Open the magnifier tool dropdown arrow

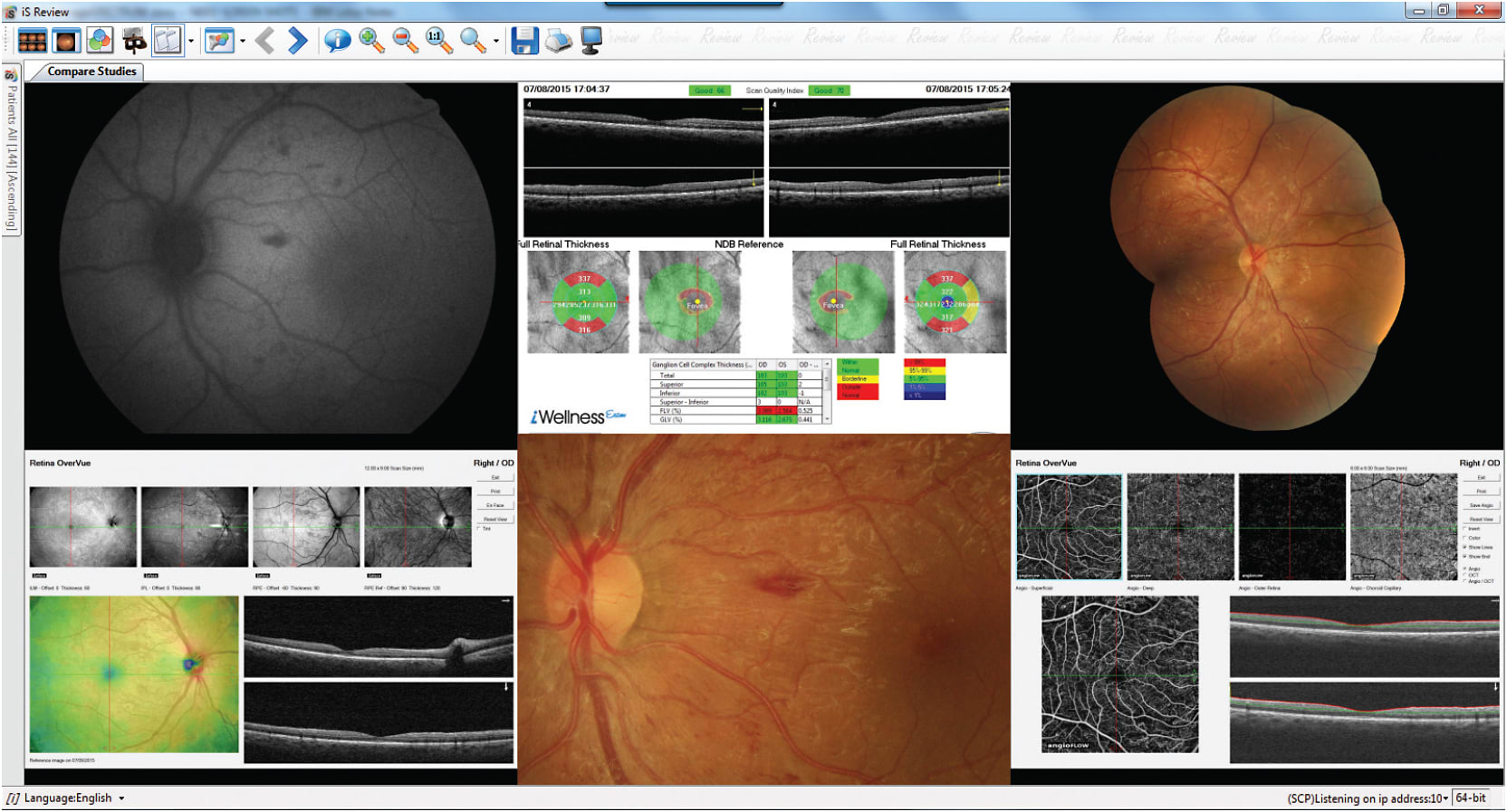[496, 42]
